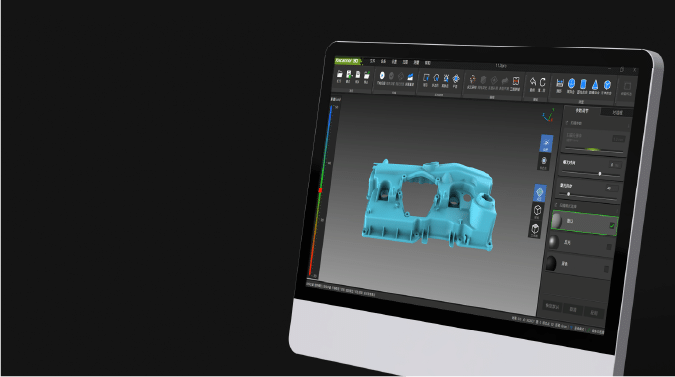Click the open folder icon in toolbar
The height and width of the screenshot is (377, 675).
pos(340,74)
